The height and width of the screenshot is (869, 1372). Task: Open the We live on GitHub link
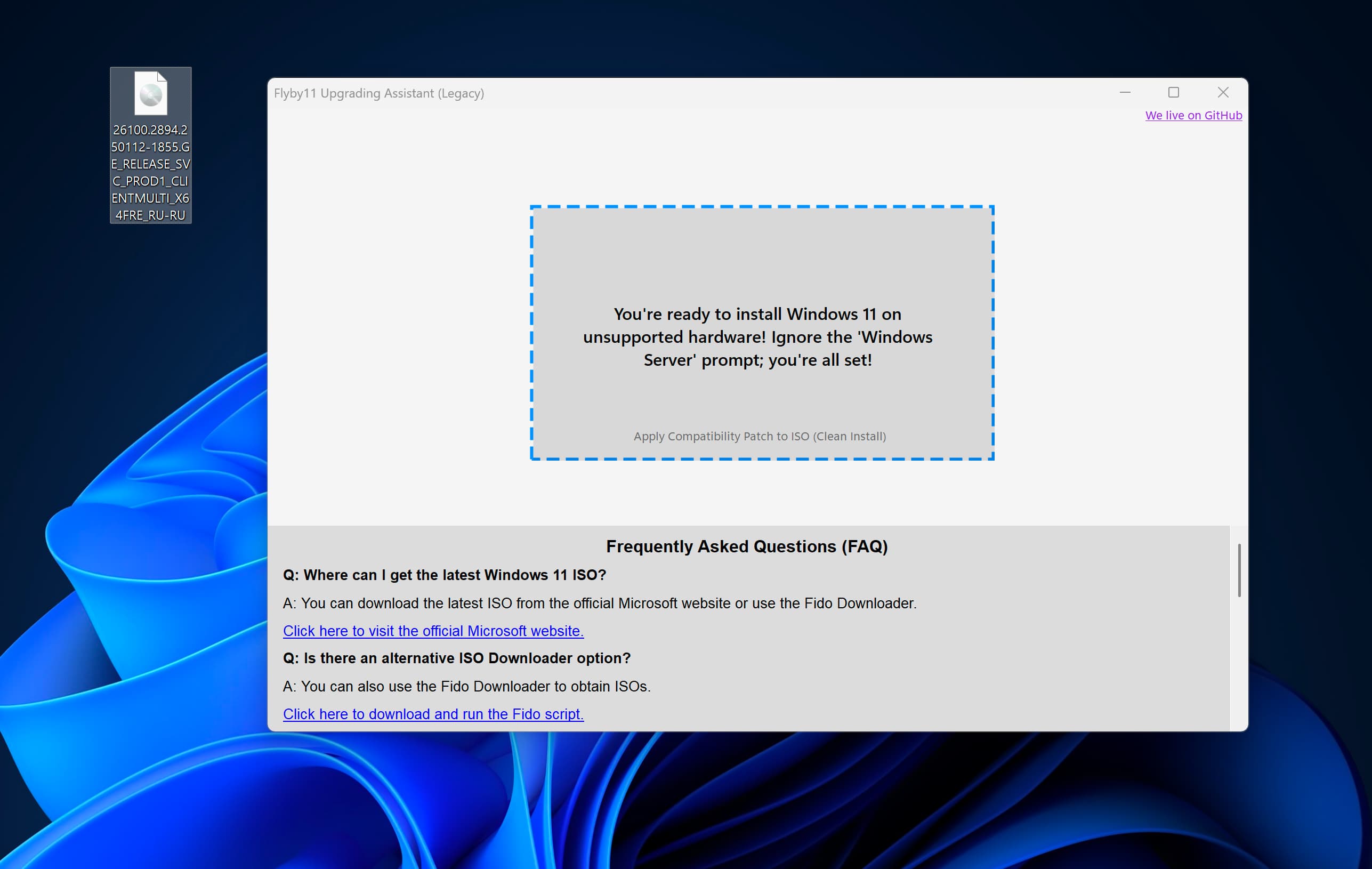click(1193, 115)
